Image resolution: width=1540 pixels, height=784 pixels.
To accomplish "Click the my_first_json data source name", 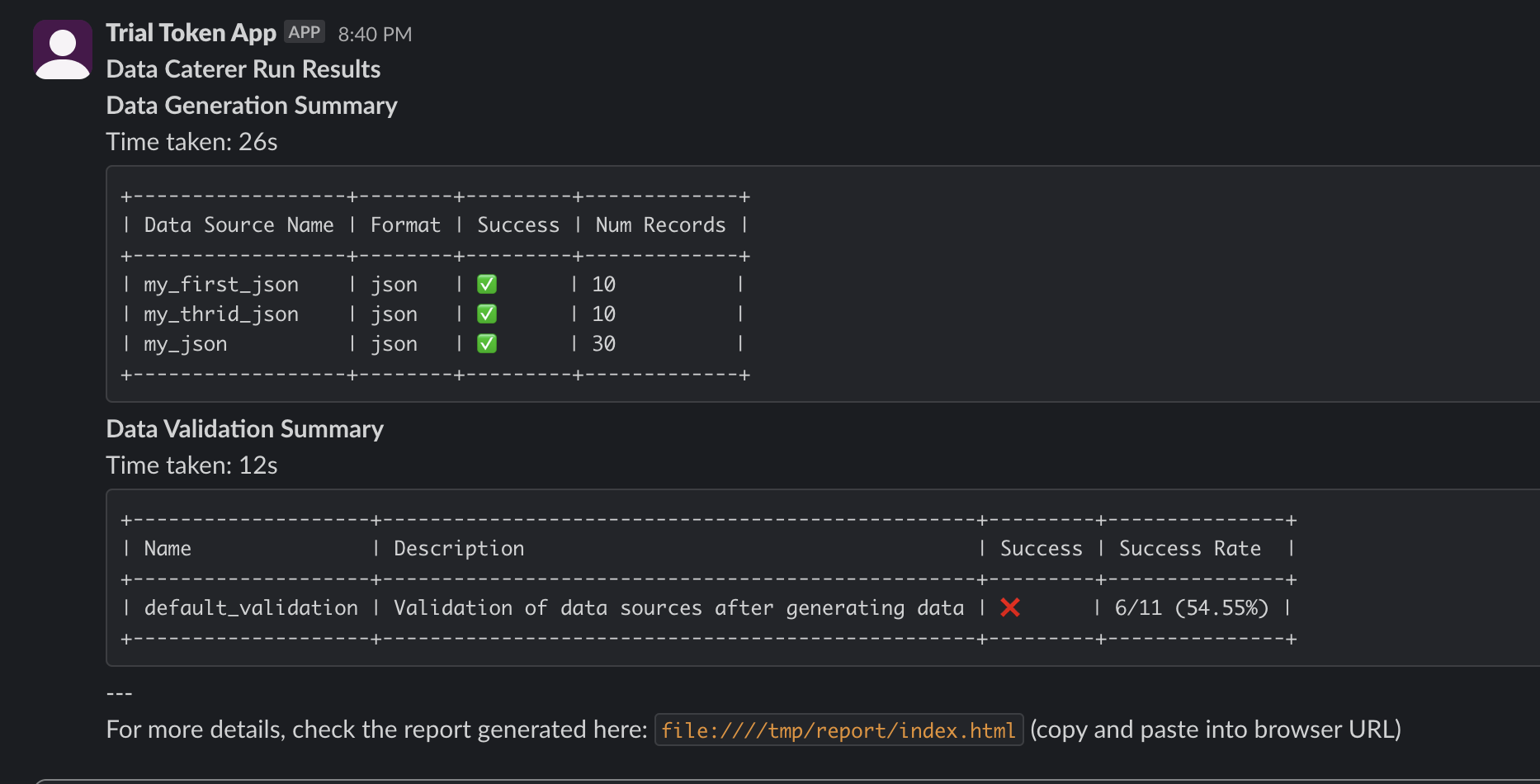I will coord(220,285).
